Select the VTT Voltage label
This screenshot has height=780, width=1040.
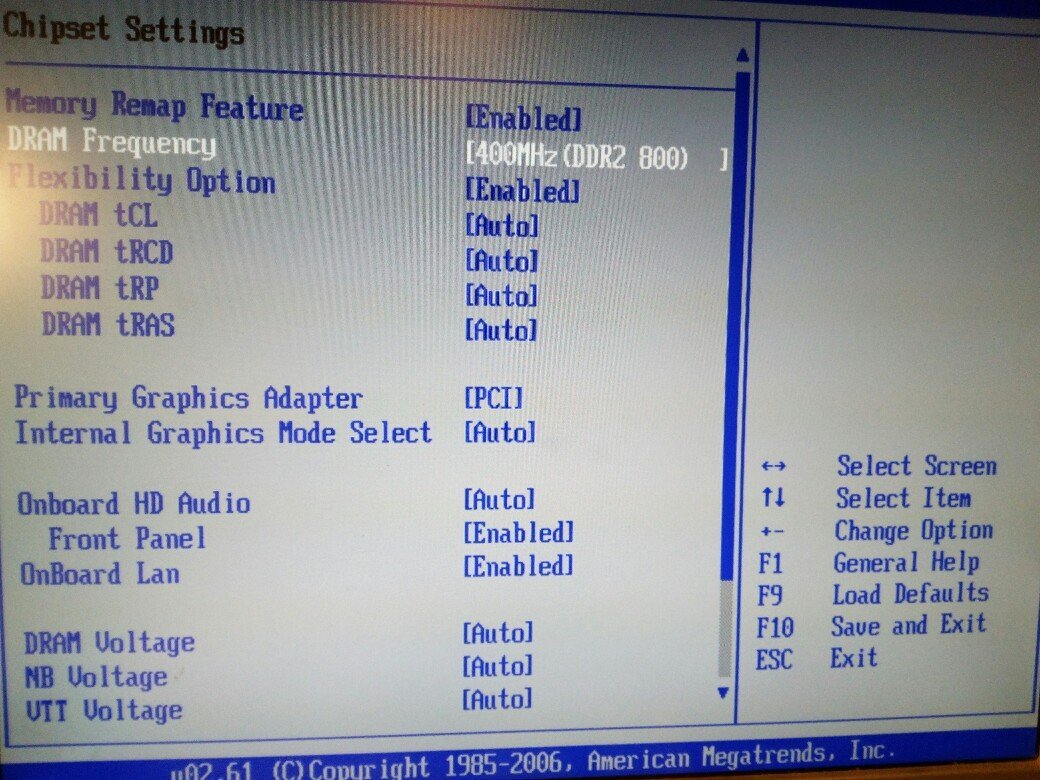tap(103, 711)
